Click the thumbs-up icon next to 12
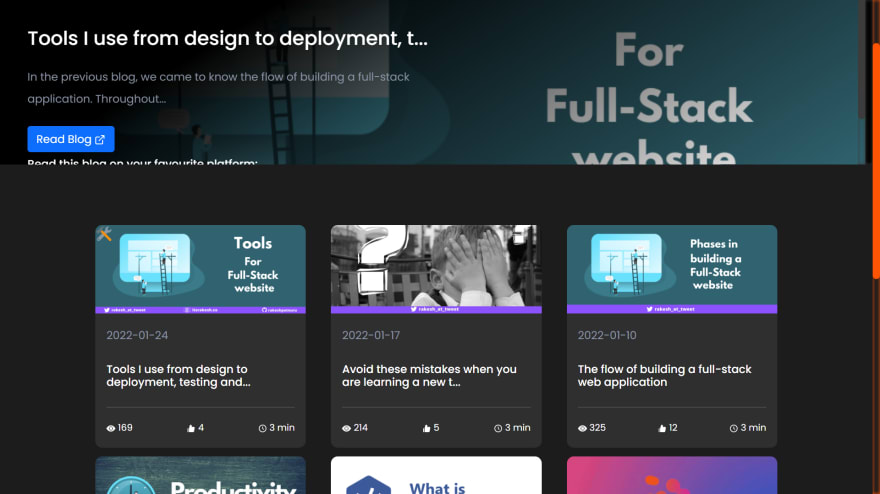The width and height of the screenshot is (880, 494). click(x=662, y=428)
